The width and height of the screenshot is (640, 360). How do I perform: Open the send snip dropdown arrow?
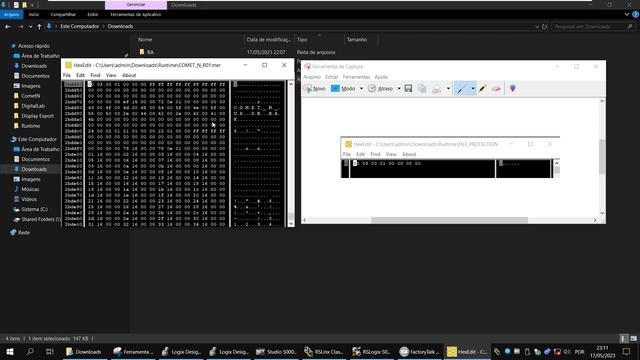[x=448, y=89]
